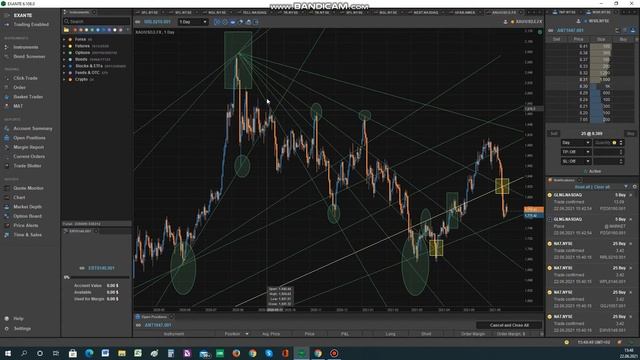Expand the Crypto instrument group

point(64,79)
